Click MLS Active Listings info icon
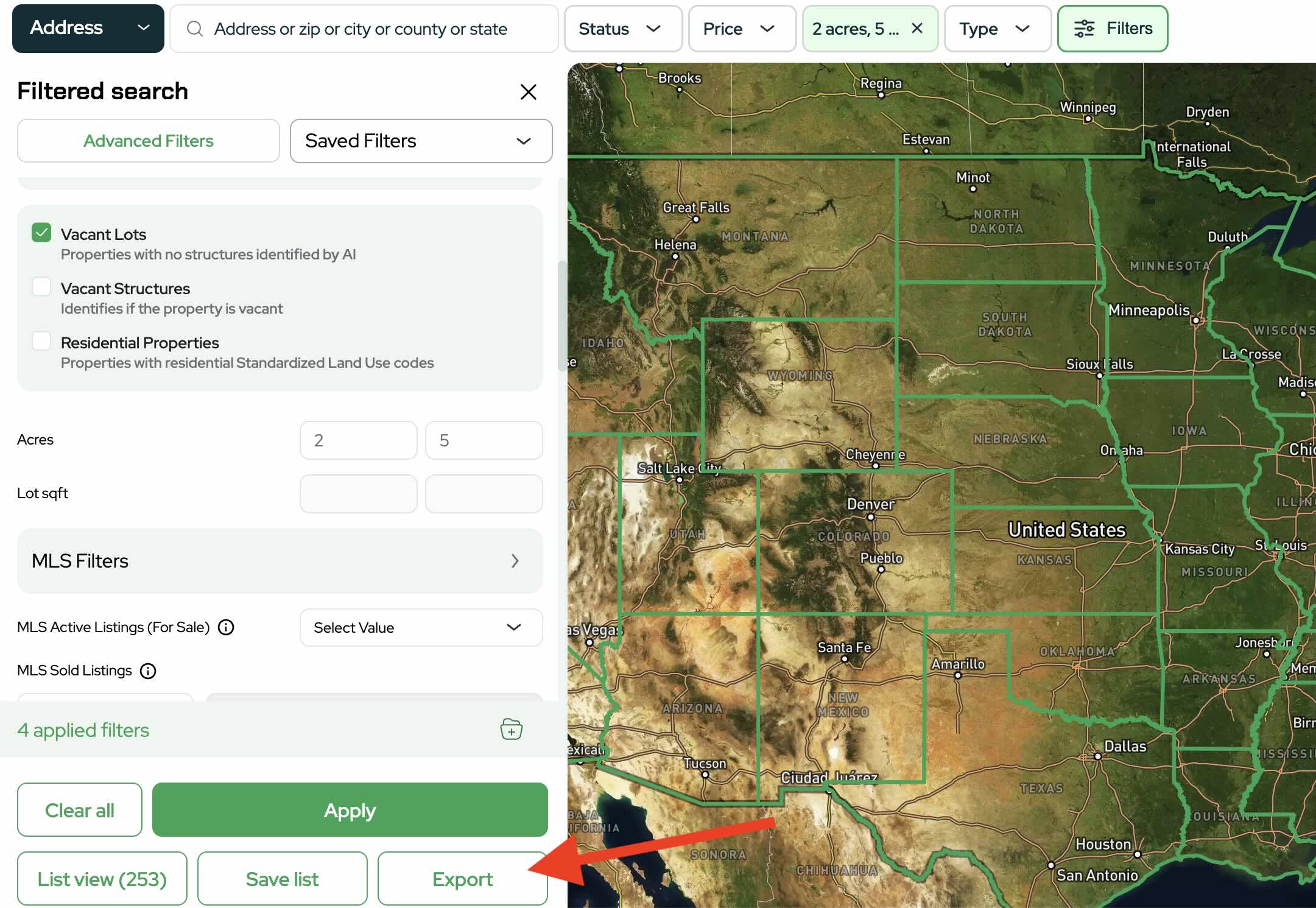1316x908 pixels. (226, 627)
